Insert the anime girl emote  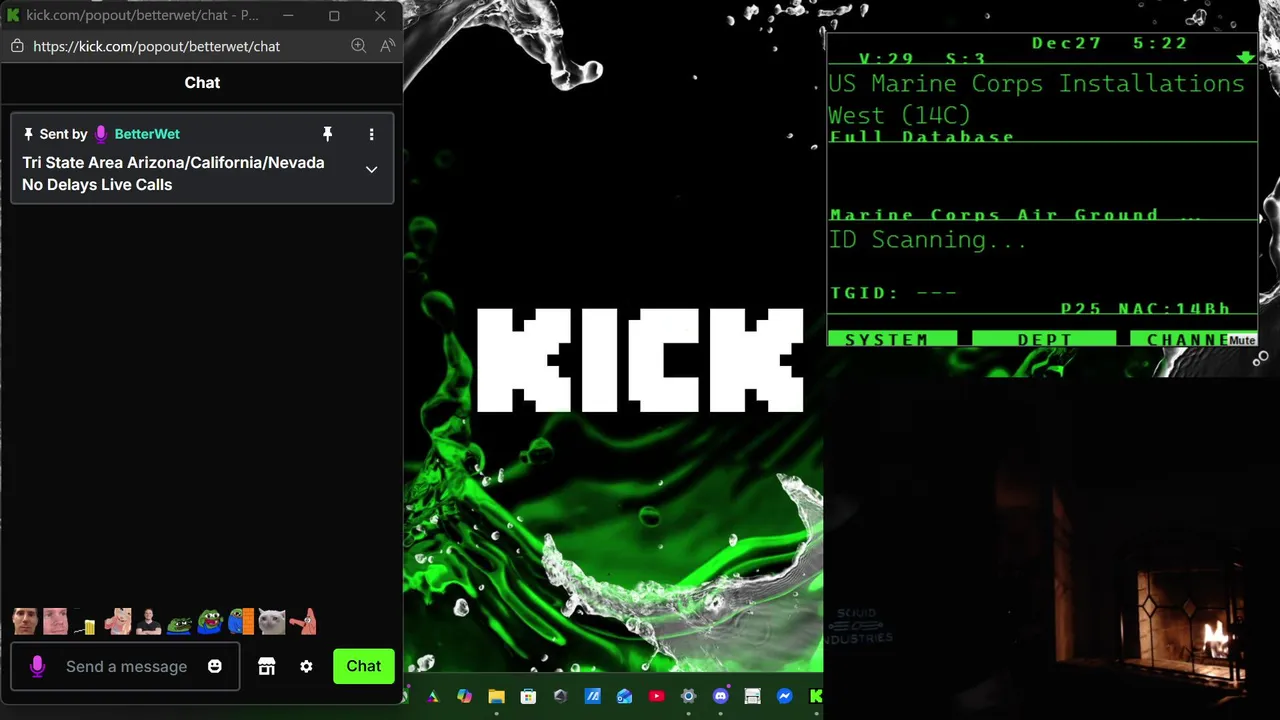point(118,621)
